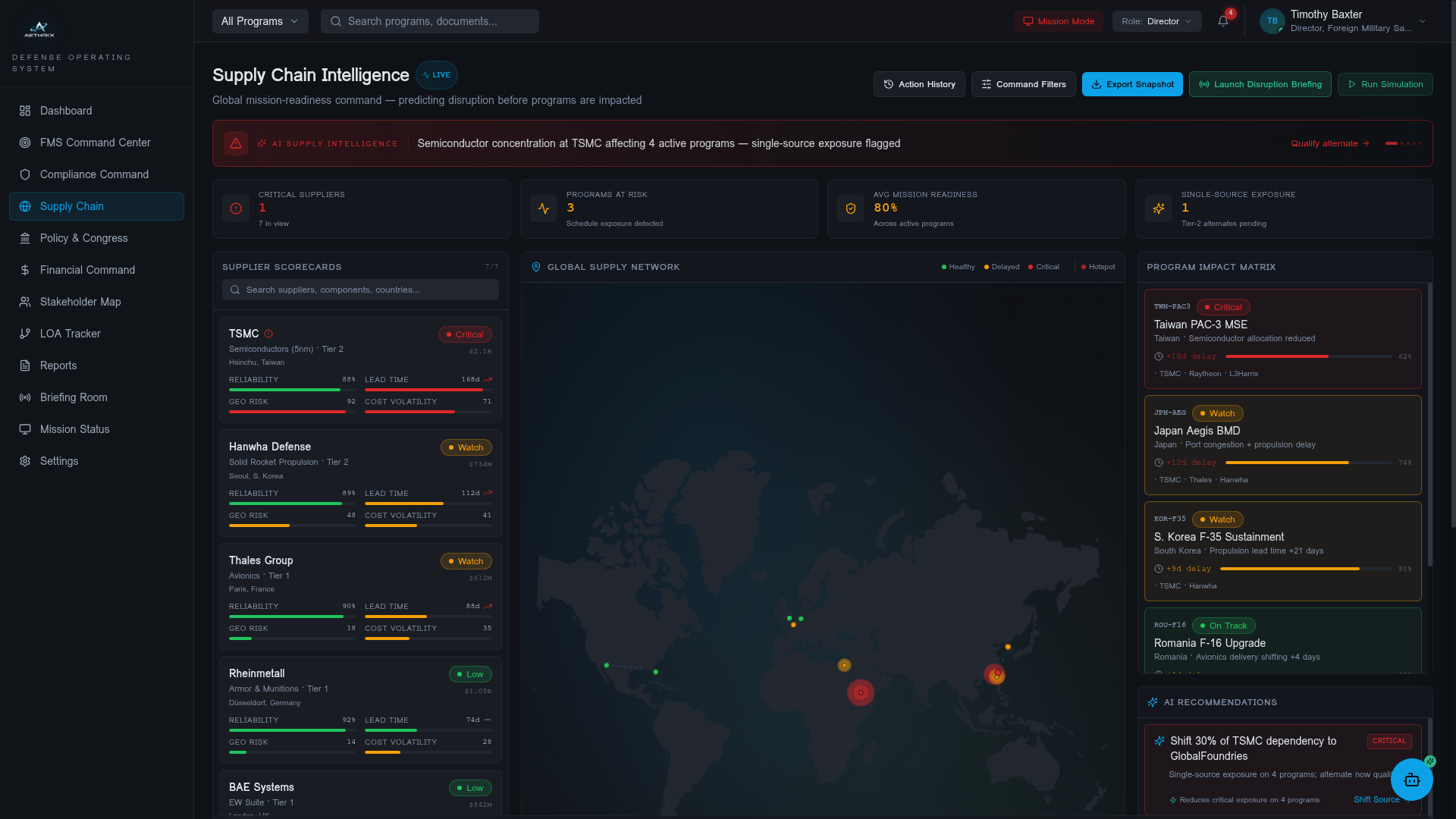Click the TSMC lead time trend arrow

(x=488, y=380)
